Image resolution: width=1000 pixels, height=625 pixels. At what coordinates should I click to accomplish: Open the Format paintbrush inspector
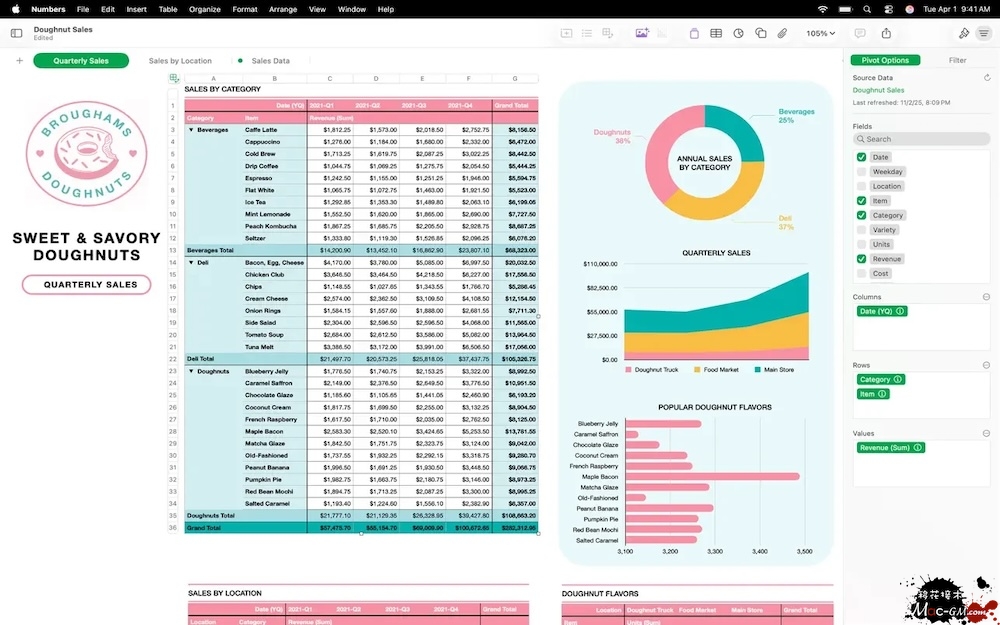point(964,33)
